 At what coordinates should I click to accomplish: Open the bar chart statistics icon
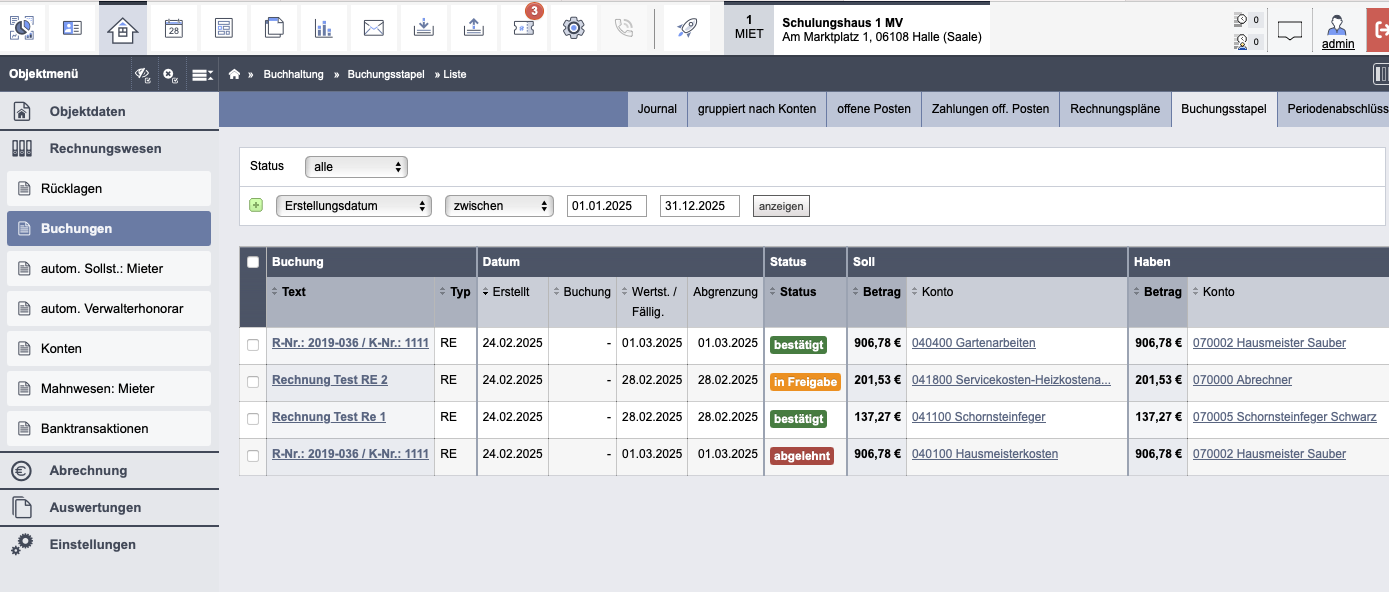point(324,28)
